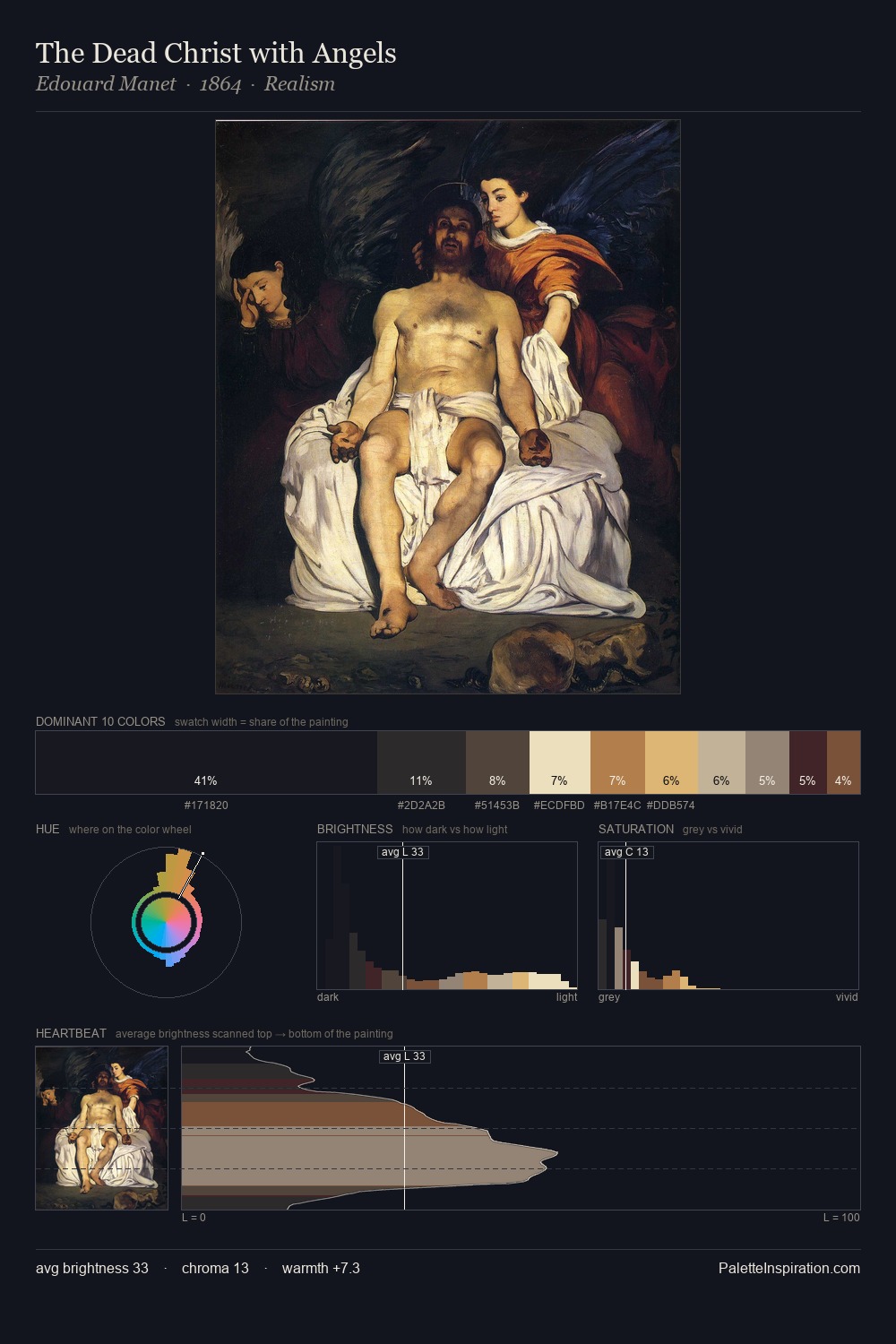Screen dimensions: 896x1344
Task: Click 'swatch width = share of the painting' caption
Action: 262,722
